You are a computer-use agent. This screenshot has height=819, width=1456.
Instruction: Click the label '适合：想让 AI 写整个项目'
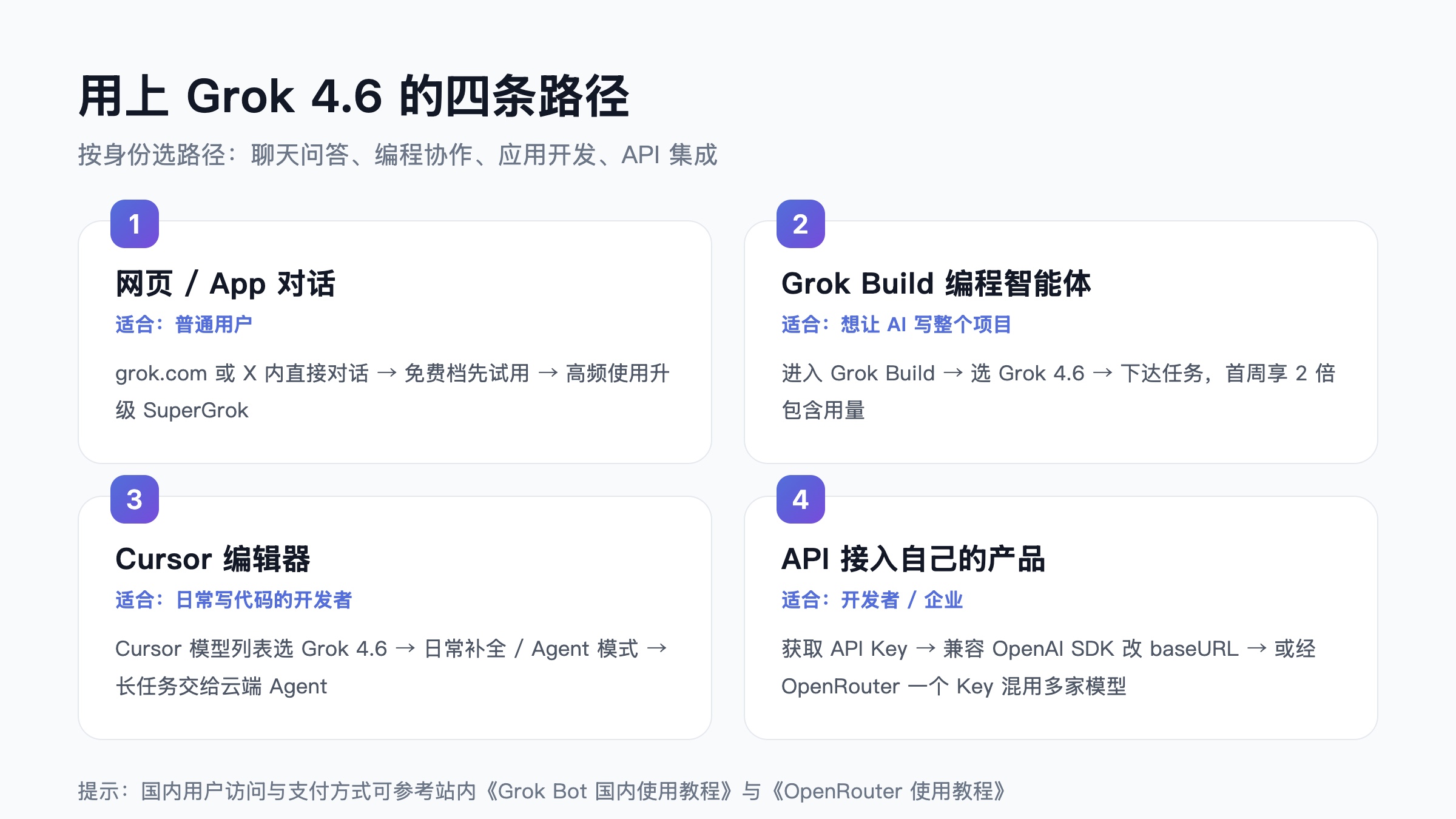(897, 325)
